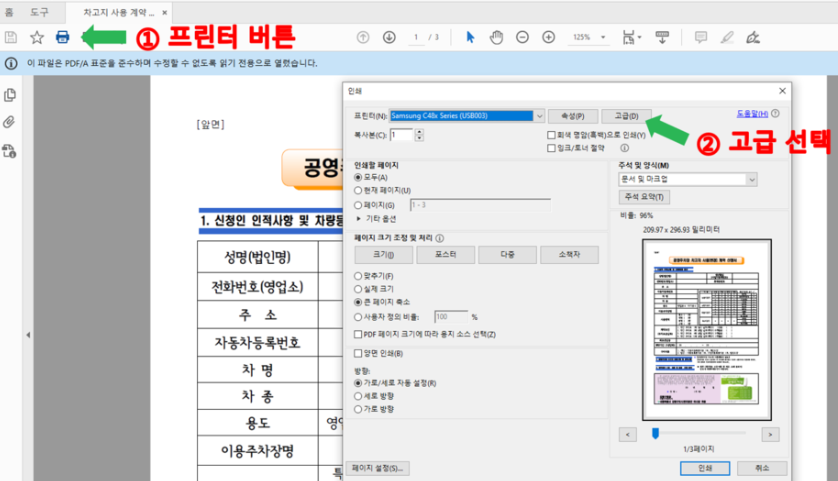The height and width of the screenshot is (481, 838).
Task: Choose the 소책자 sizing mode
Action: tap(570, 255)
